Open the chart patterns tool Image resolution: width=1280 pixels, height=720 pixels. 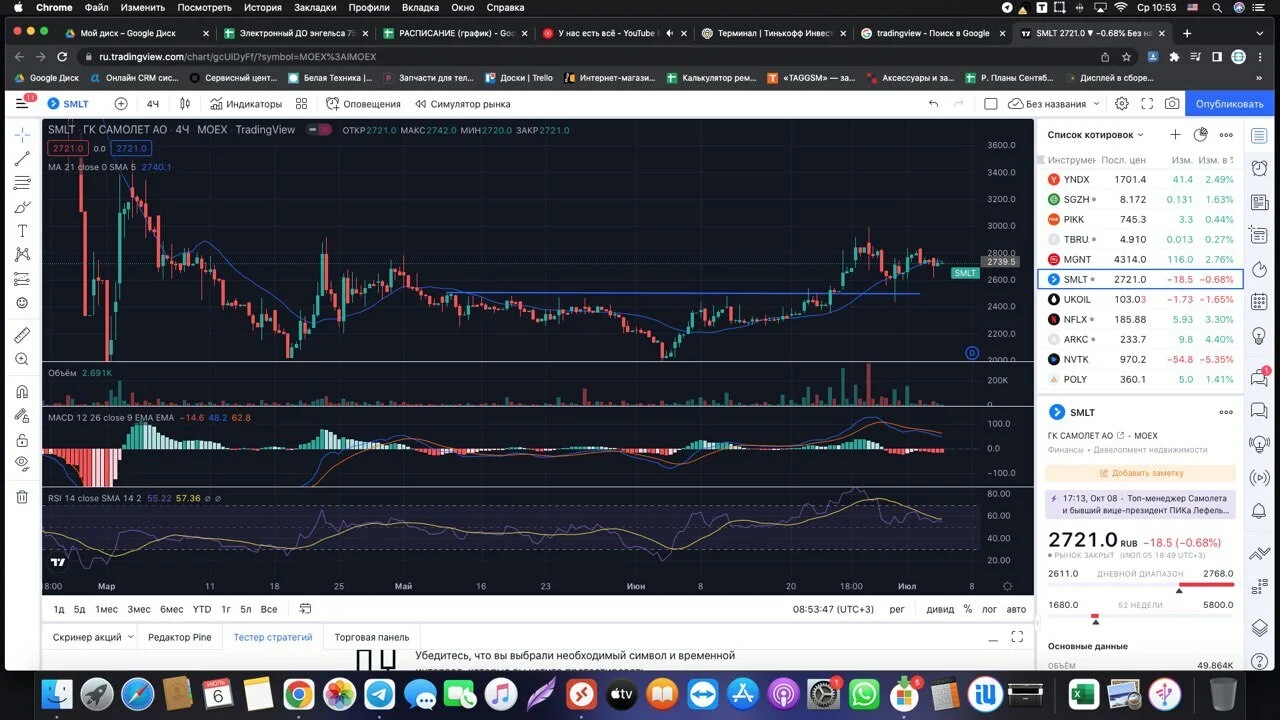point(22,255)
